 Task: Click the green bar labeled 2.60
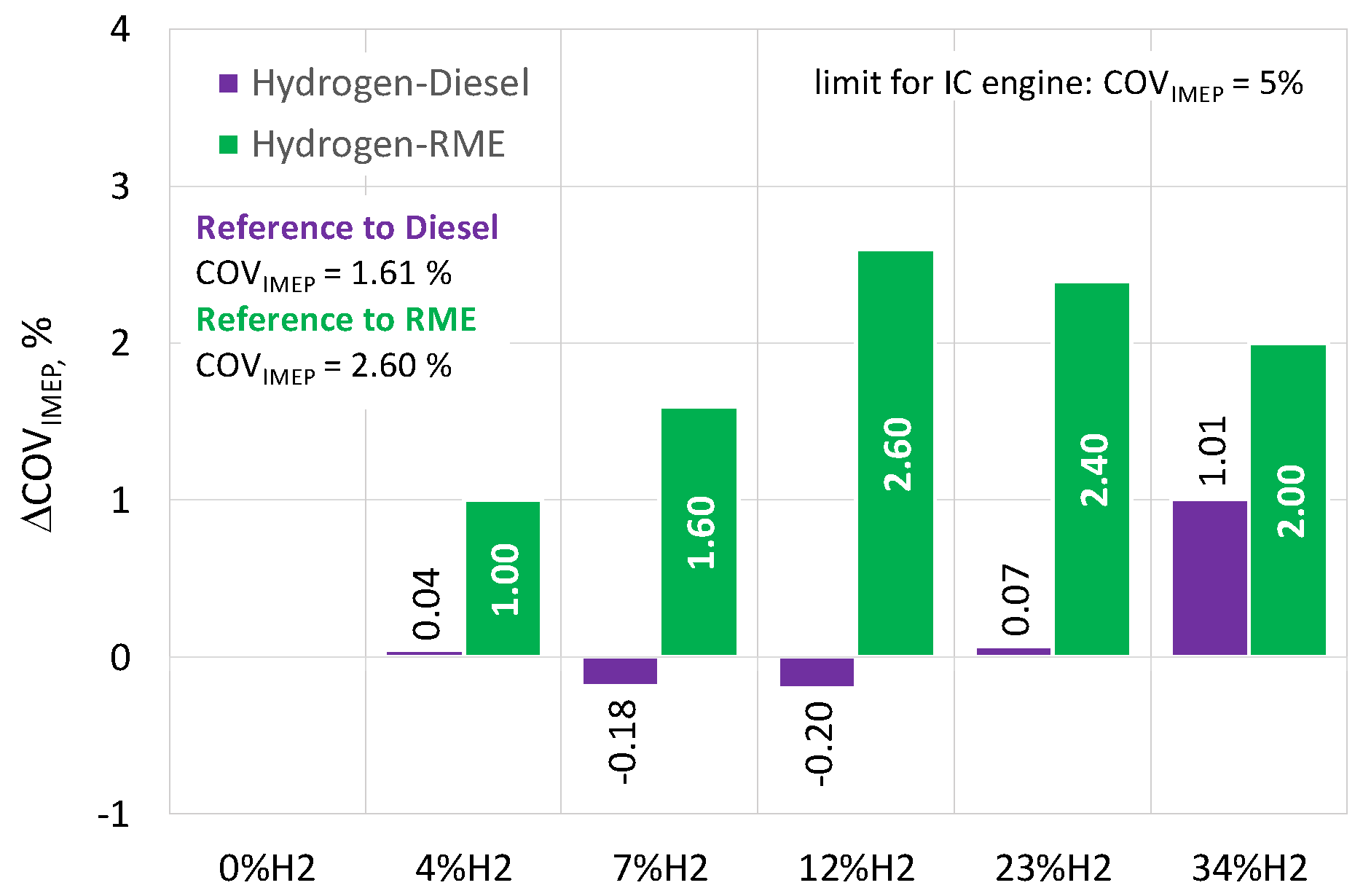point(895,453)
